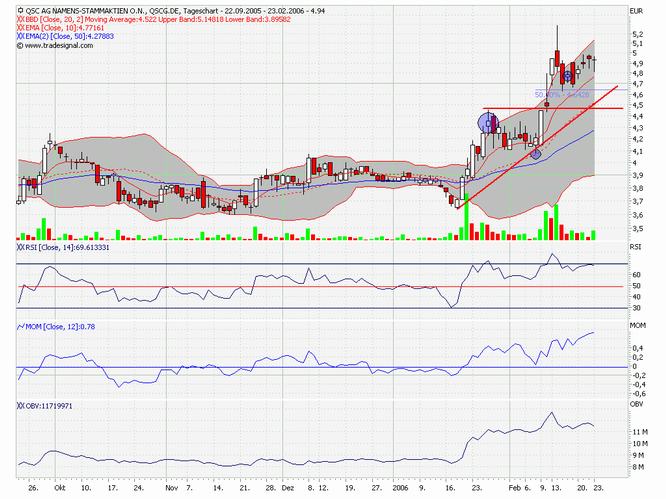Screen dimensions: 666x499
Task: Select the OBV:11719971 label
Action: [x=49, y=406]
